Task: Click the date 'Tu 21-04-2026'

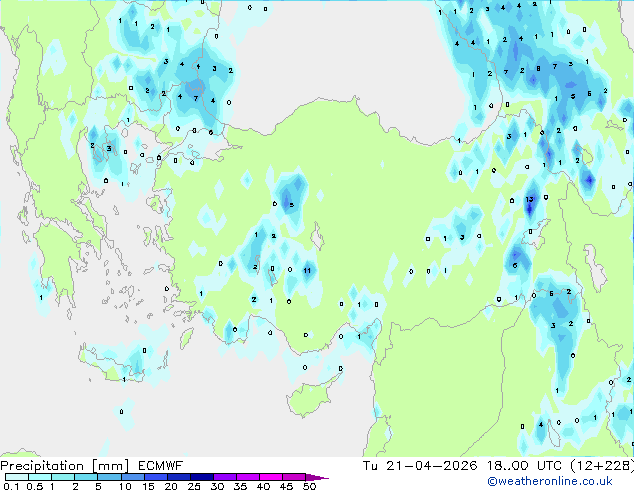Action: (420, 466)
